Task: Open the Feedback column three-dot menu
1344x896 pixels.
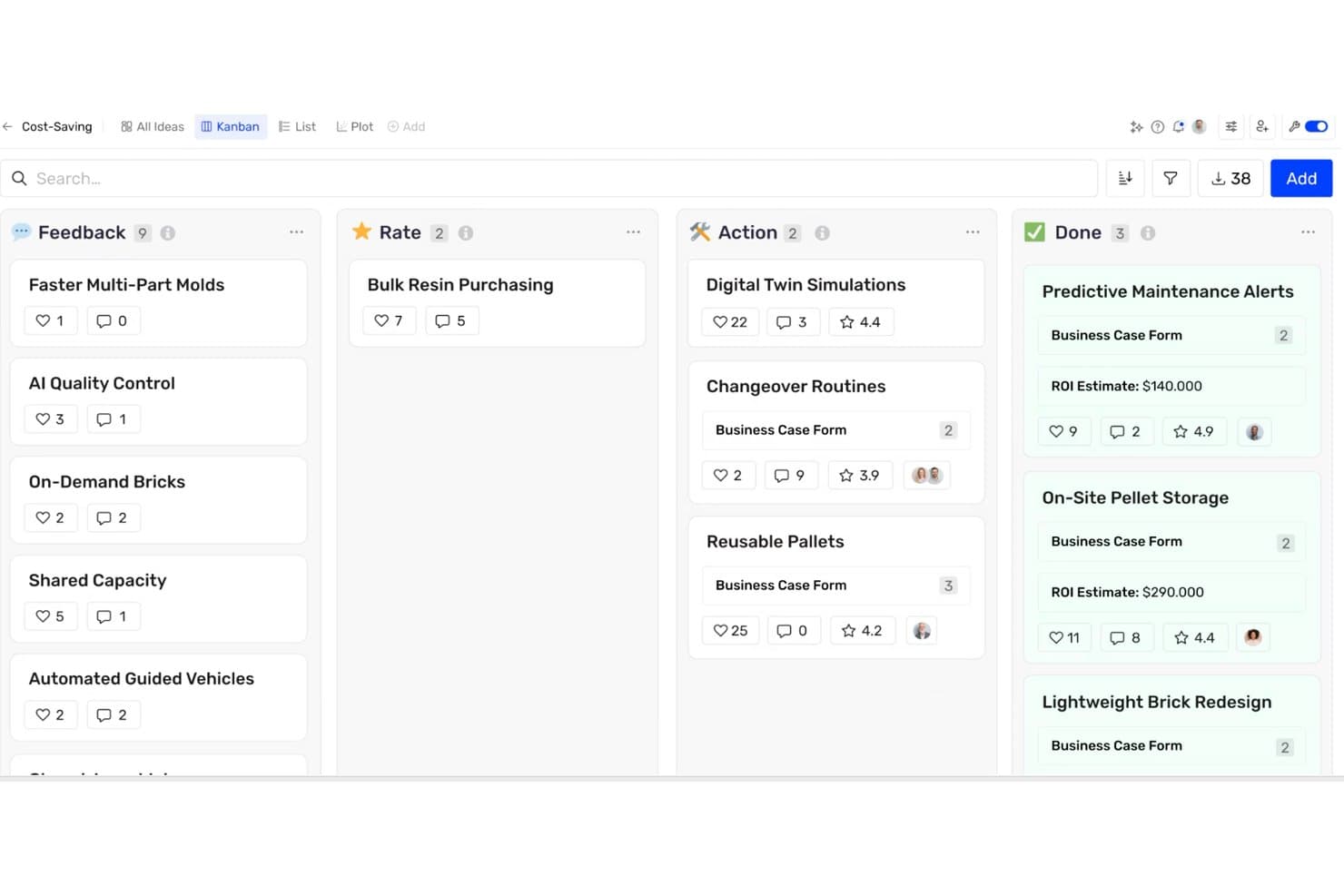Action: [x=296, y=232]
